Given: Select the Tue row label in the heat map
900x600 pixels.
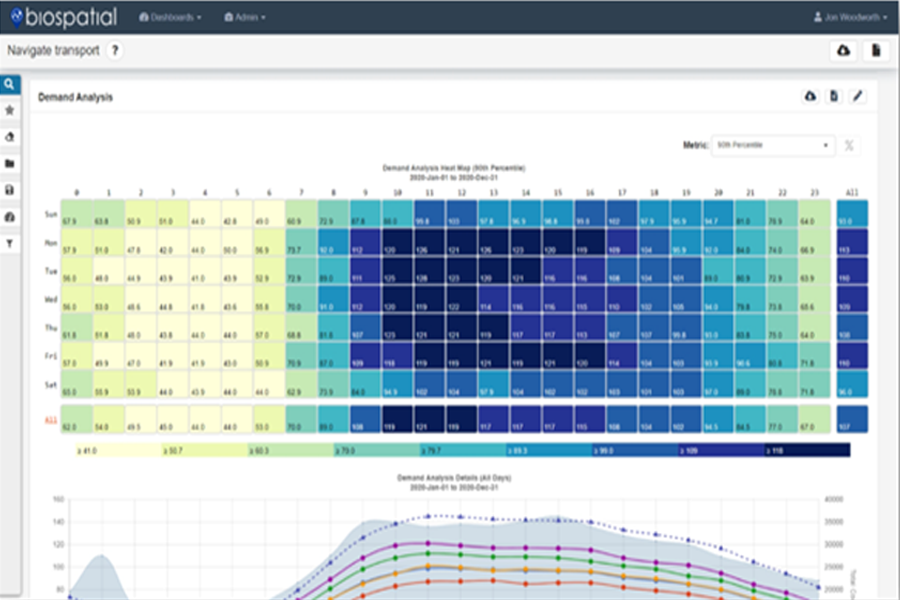Looking at the screenshot, I should 51,271.
